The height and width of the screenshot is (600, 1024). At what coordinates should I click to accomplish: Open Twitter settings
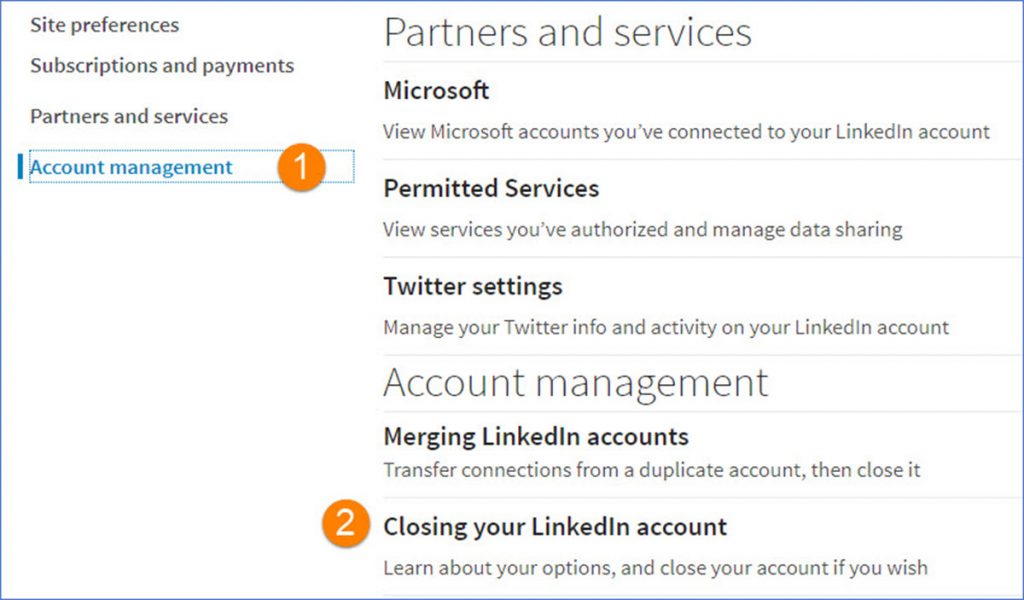click(472, 286)
